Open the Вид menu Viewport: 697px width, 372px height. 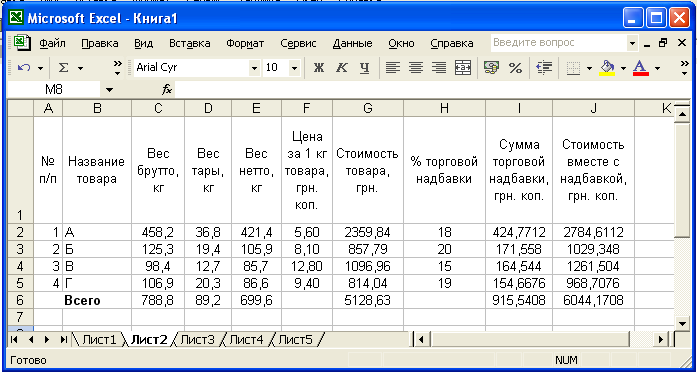(x=144, y=44)
